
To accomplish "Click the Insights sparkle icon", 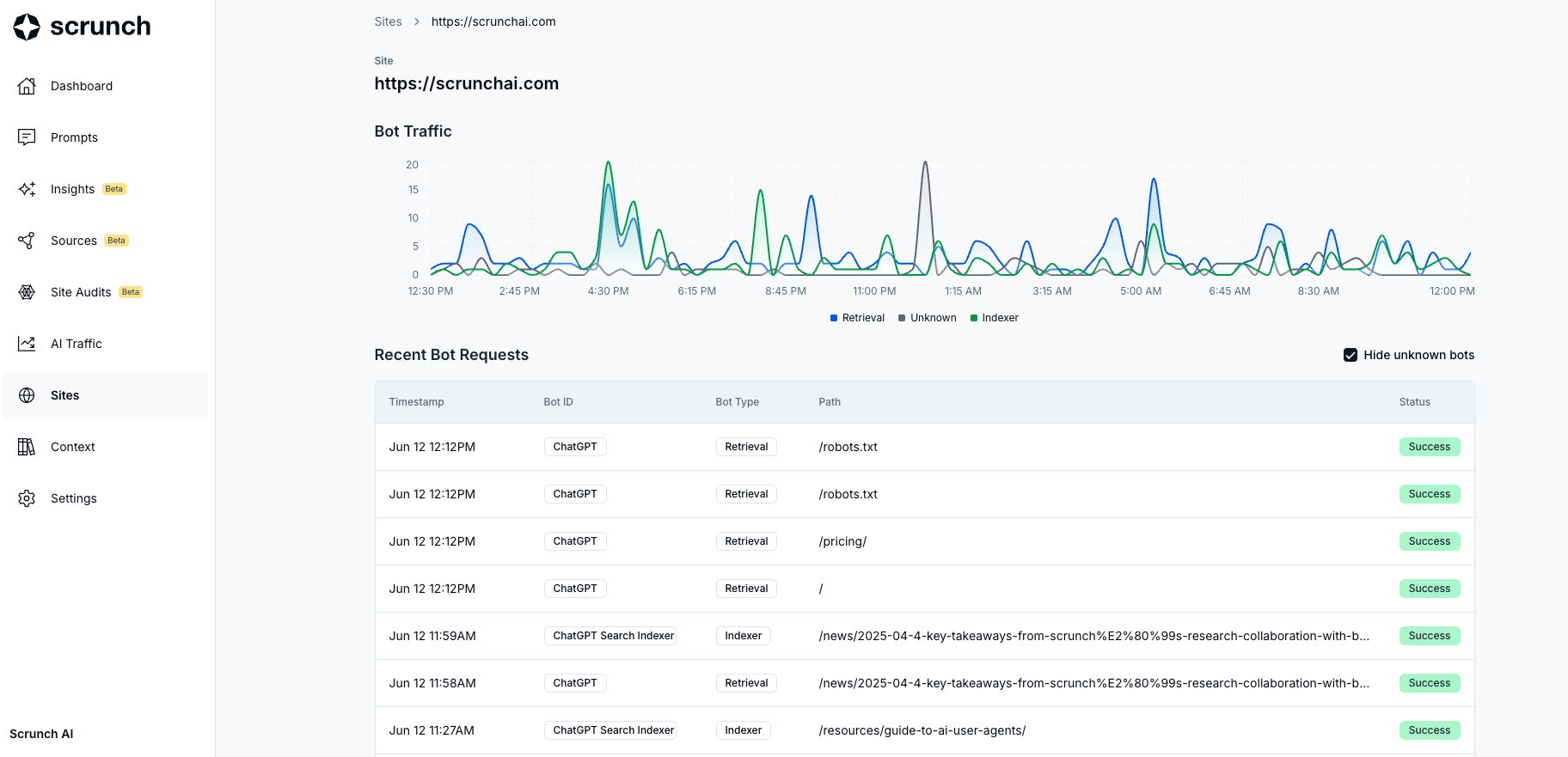I will 27,189.
